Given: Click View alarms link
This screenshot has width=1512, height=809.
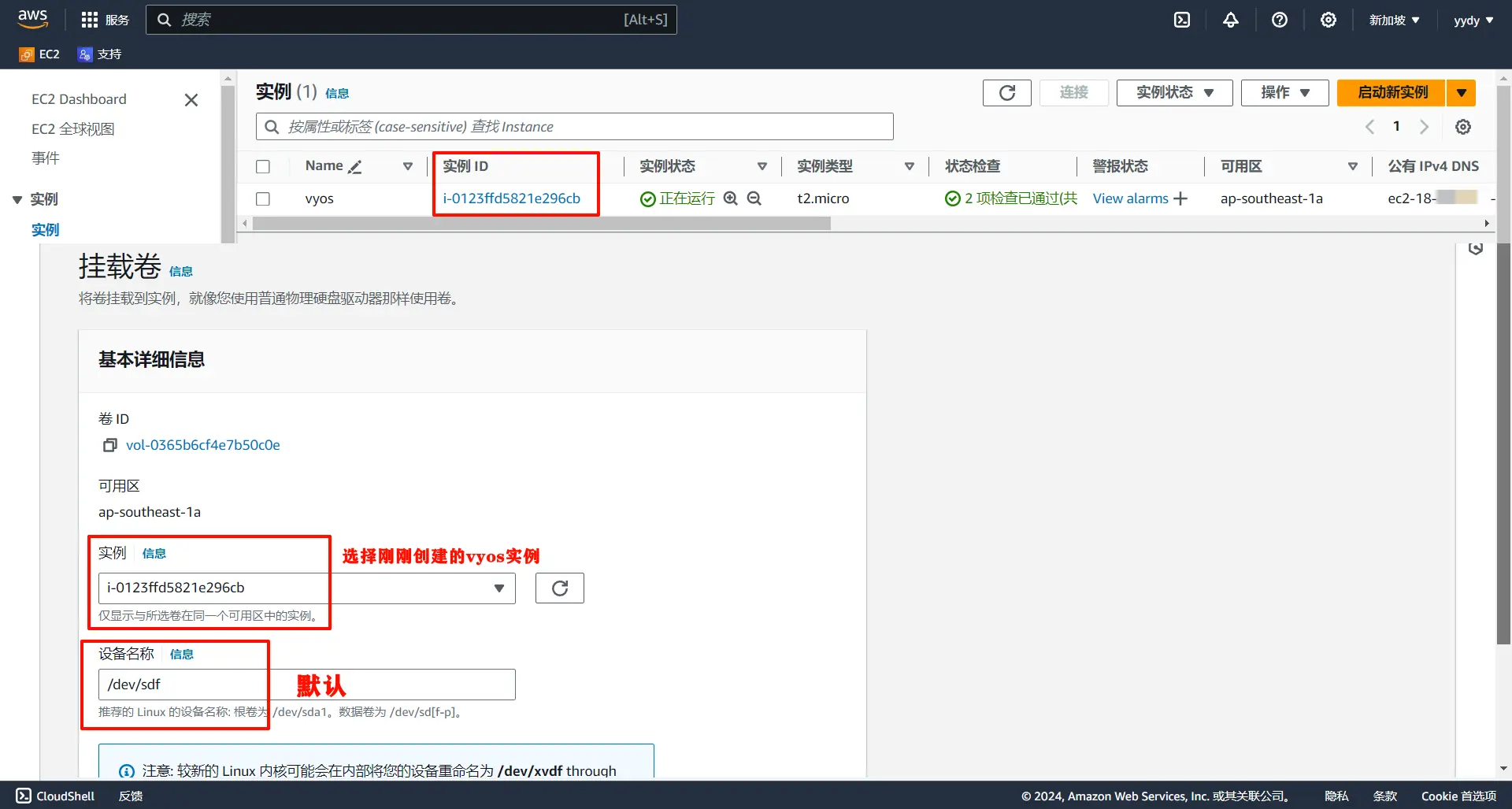Looking at the screenshot, I should point(1131,199).
